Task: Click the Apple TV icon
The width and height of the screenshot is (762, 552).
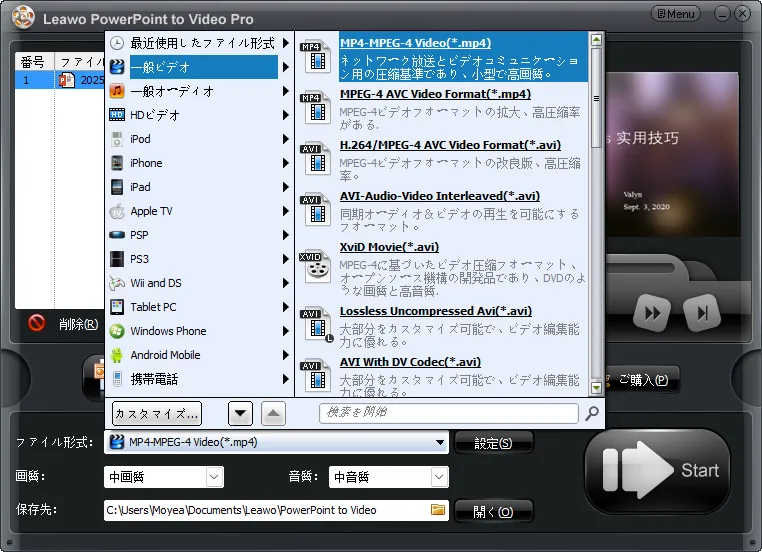Action: click(117, 211)
